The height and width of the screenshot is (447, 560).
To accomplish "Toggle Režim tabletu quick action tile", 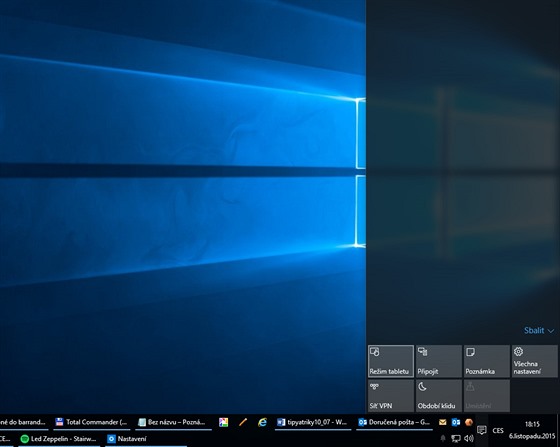I will 391,361.
